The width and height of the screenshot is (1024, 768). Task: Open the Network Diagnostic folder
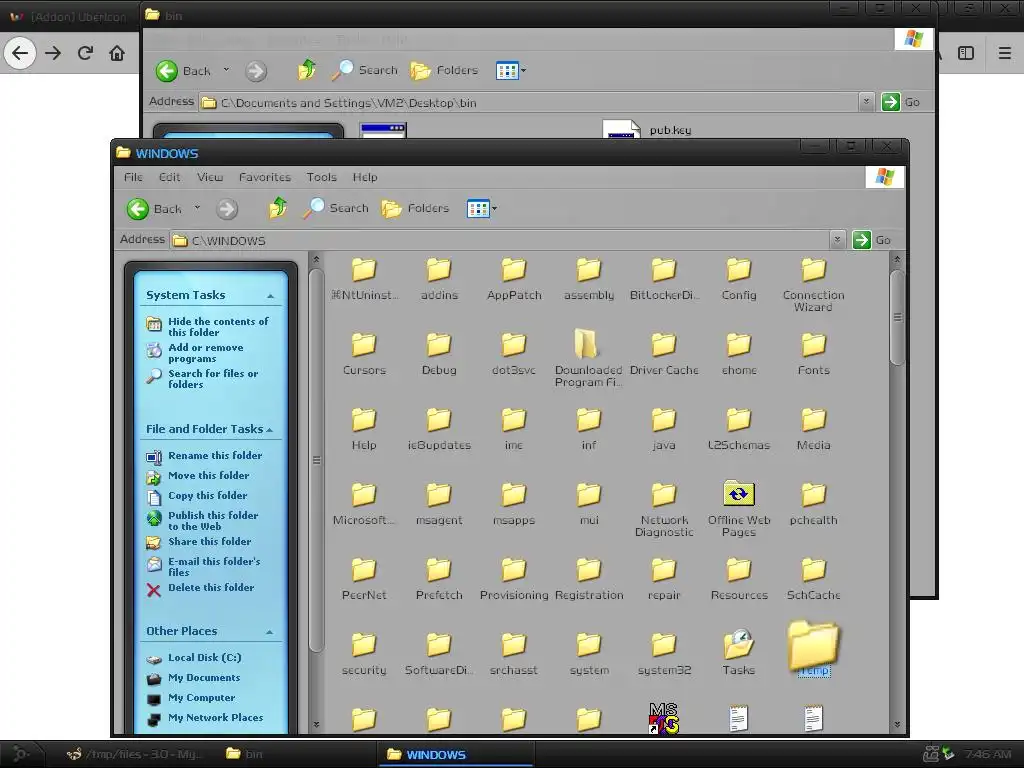coord(664,509)
